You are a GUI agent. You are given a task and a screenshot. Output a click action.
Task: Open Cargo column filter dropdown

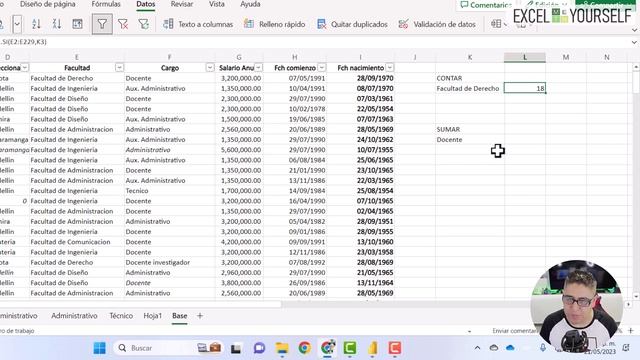210,67
